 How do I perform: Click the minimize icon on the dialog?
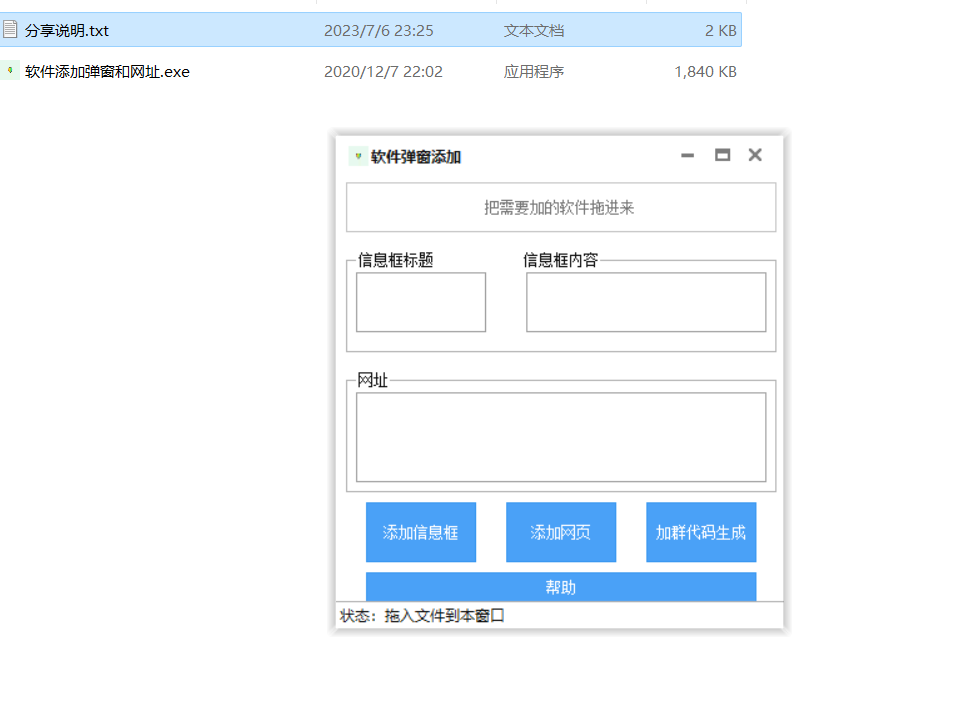pos(687,156)
